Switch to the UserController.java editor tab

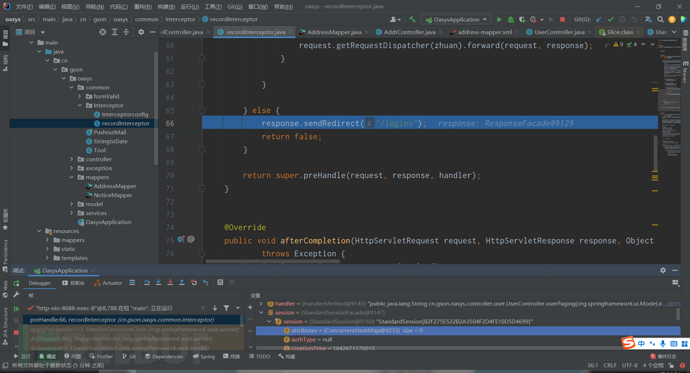[x=559, y=32]
